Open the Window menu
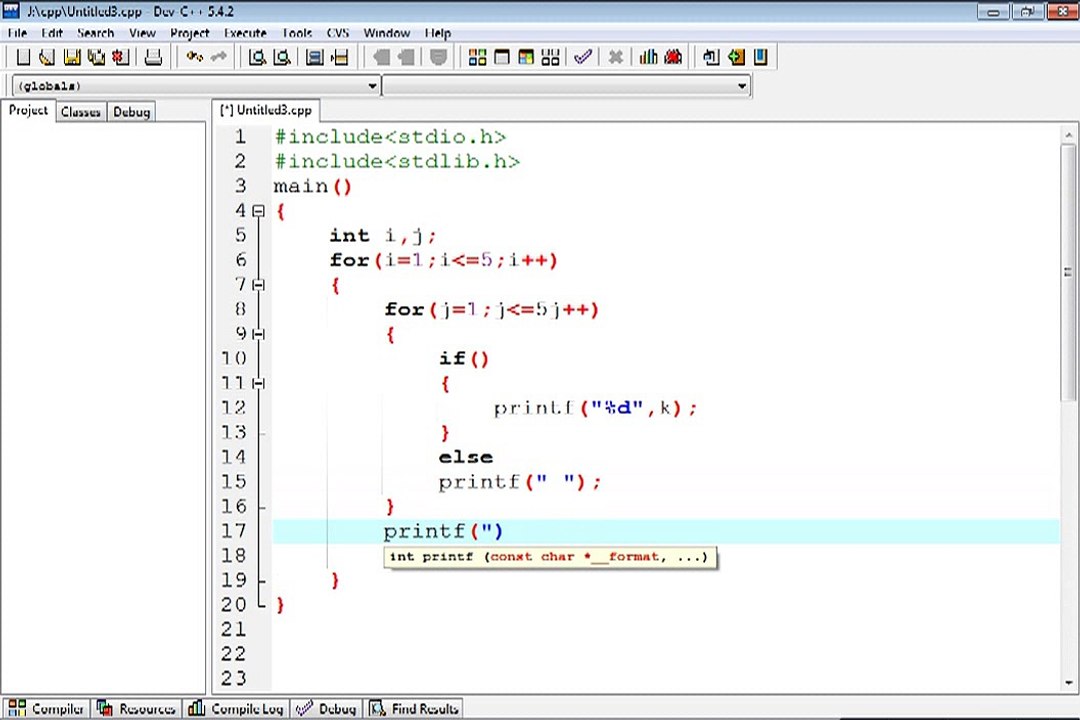Image resolution: width=1080 pixels, height=720 pixels. (386, 32)
